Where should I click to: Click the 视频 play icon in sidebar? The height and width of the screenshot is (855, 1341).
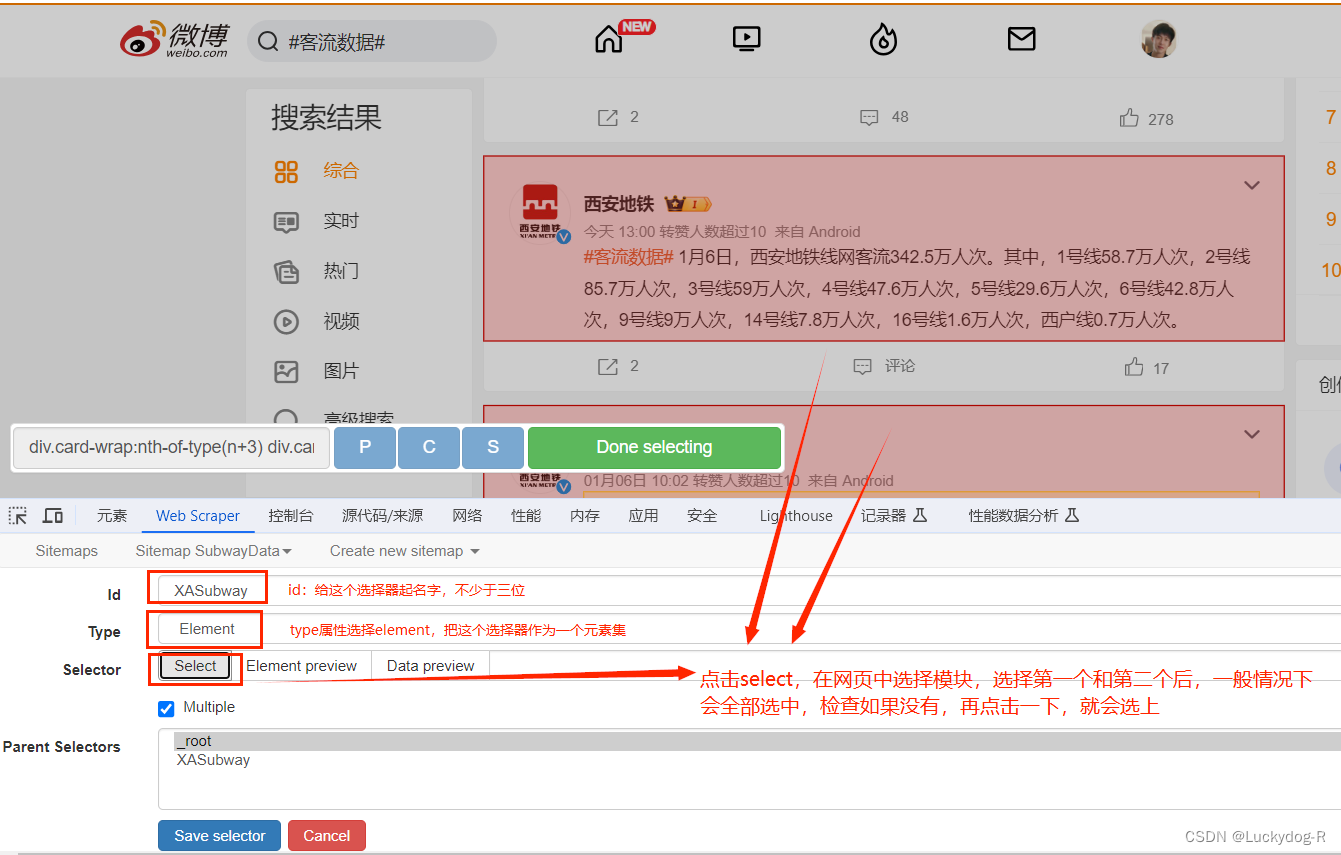pyautogui.click(x=286, y=322)
